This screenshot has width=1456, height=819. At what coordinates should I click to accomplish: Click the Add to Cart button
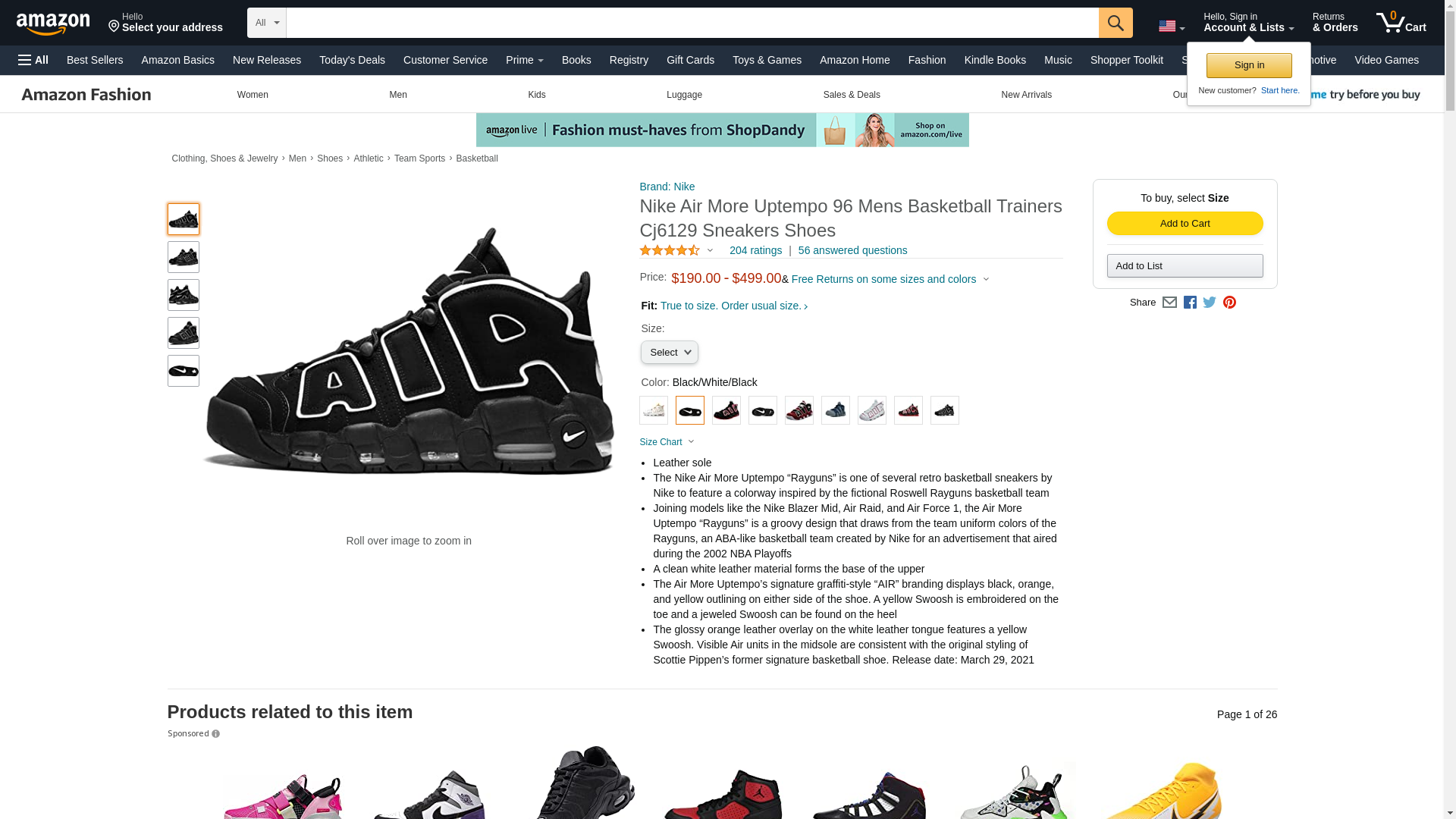point(1185,223)
